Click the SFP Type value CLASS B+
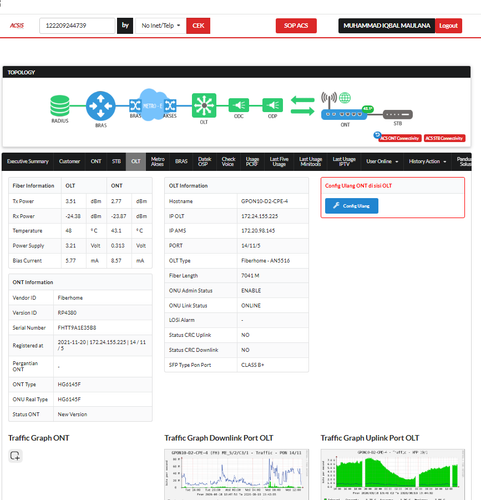 [x=252, y=365]
